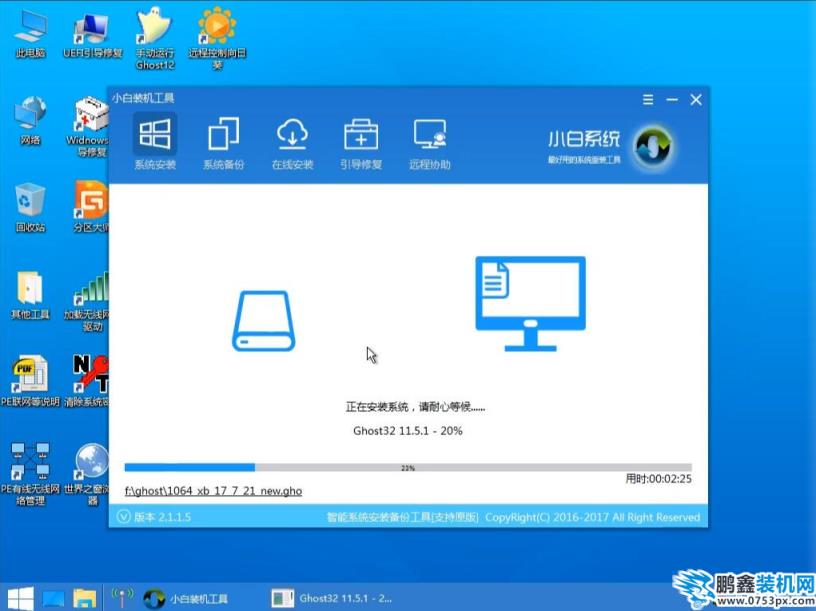Switch to 系统备份 tab
Image resolution: width=816 pixels, height=611 pixels.
coord(223,143)
